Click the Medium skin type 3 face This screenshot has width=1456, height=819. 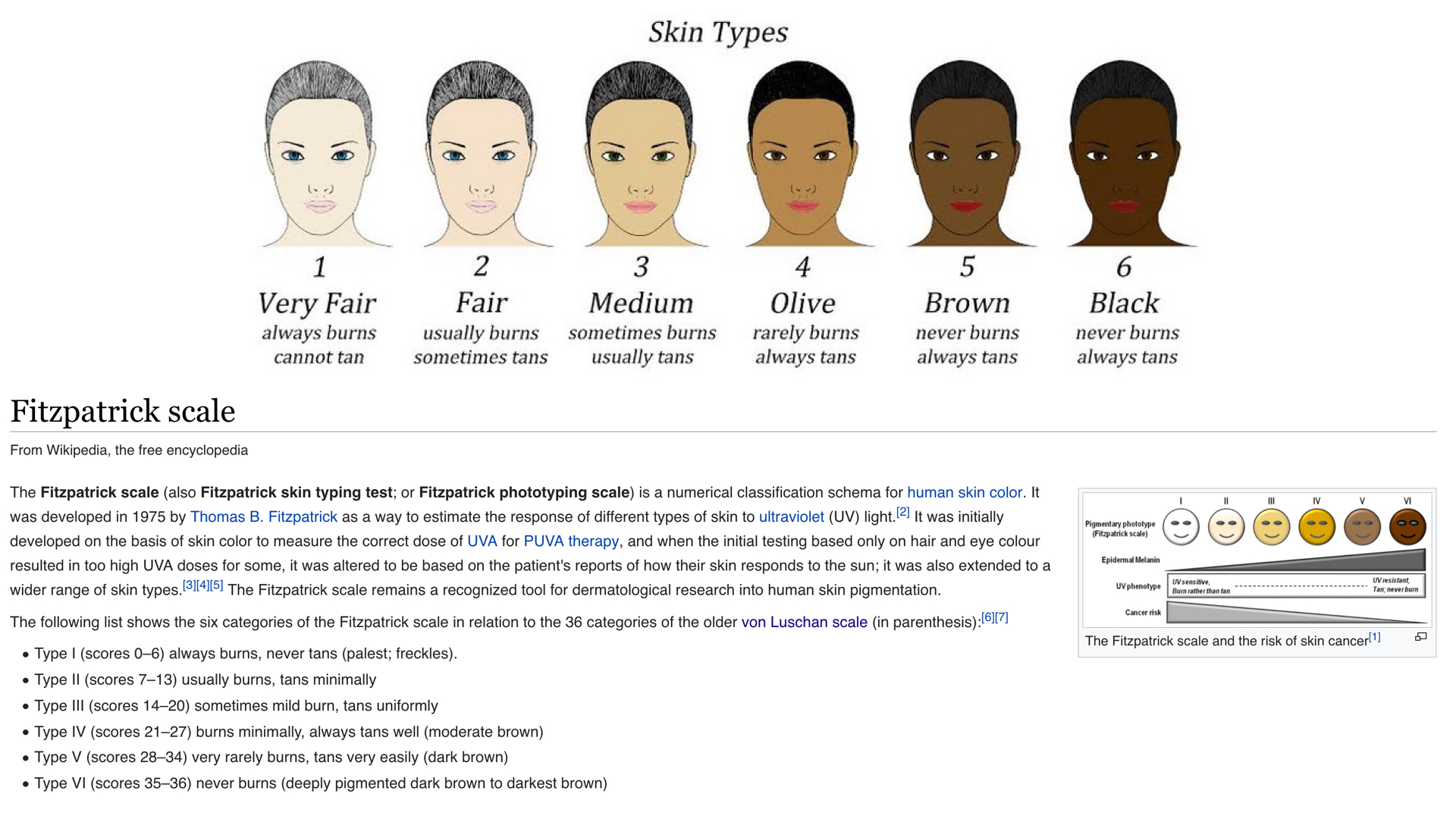click(x=641, y=154)
